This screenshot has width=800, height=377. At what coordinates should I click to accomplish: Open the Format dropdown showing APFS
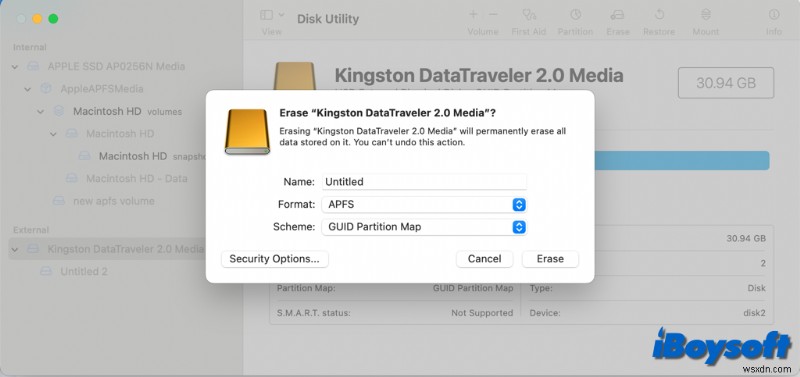point(423,205)
